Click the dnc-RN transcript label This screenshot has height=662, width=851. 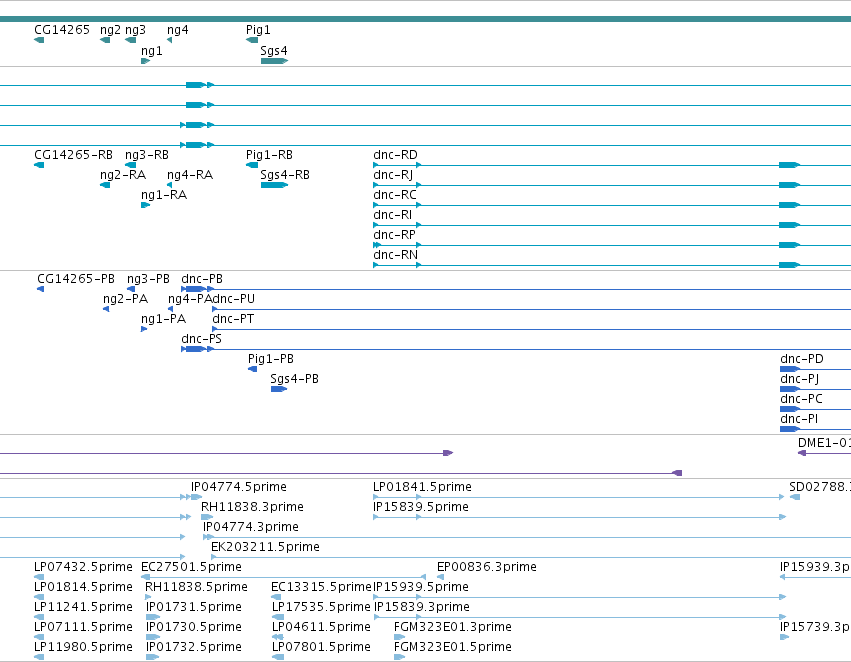[x=396, y=255]
